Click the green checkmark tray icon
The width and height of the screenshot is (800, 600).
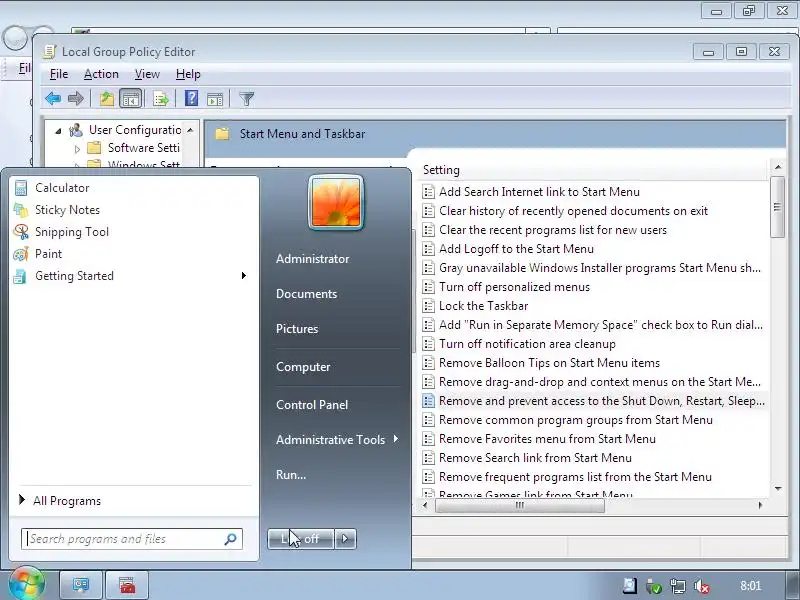tap(654, 586)
